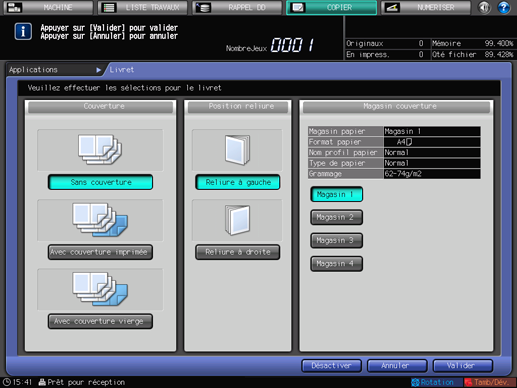This screenshot has width=517, height=388.
Task: Click the 15:41 time display
Action: [22, 382]
